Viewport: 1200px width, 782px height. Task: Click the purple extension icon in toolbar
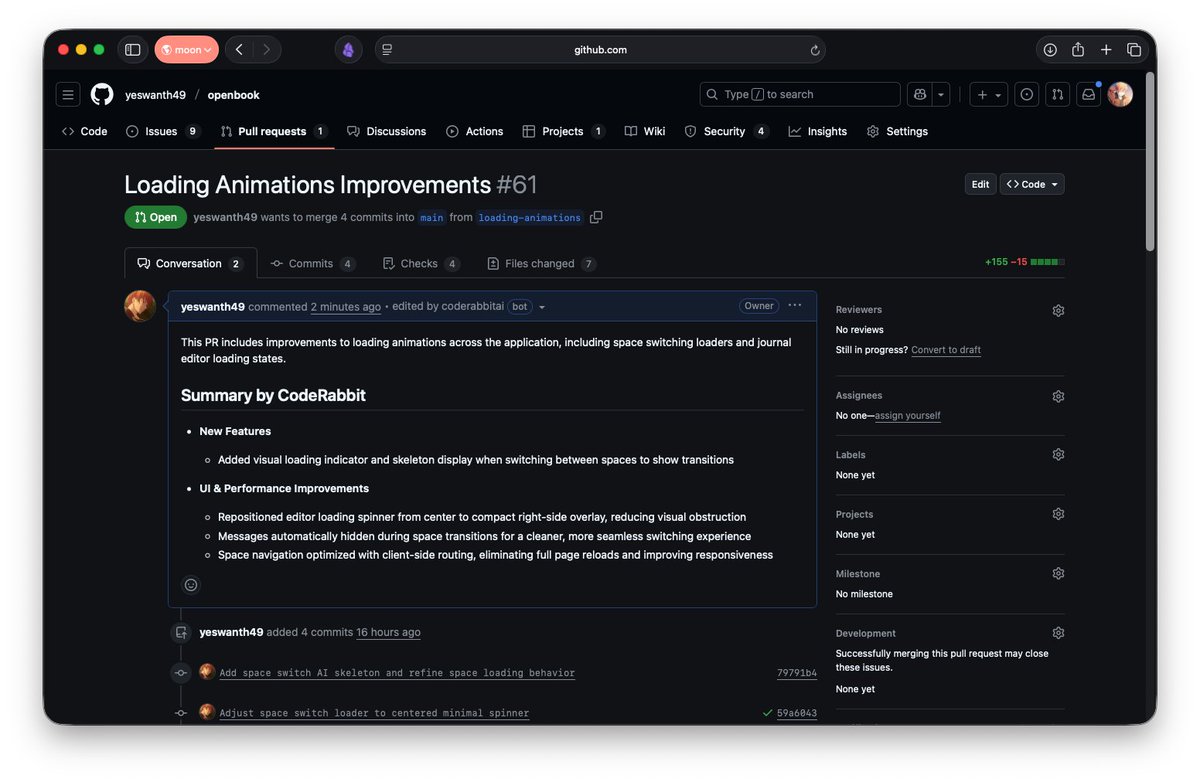348,50
